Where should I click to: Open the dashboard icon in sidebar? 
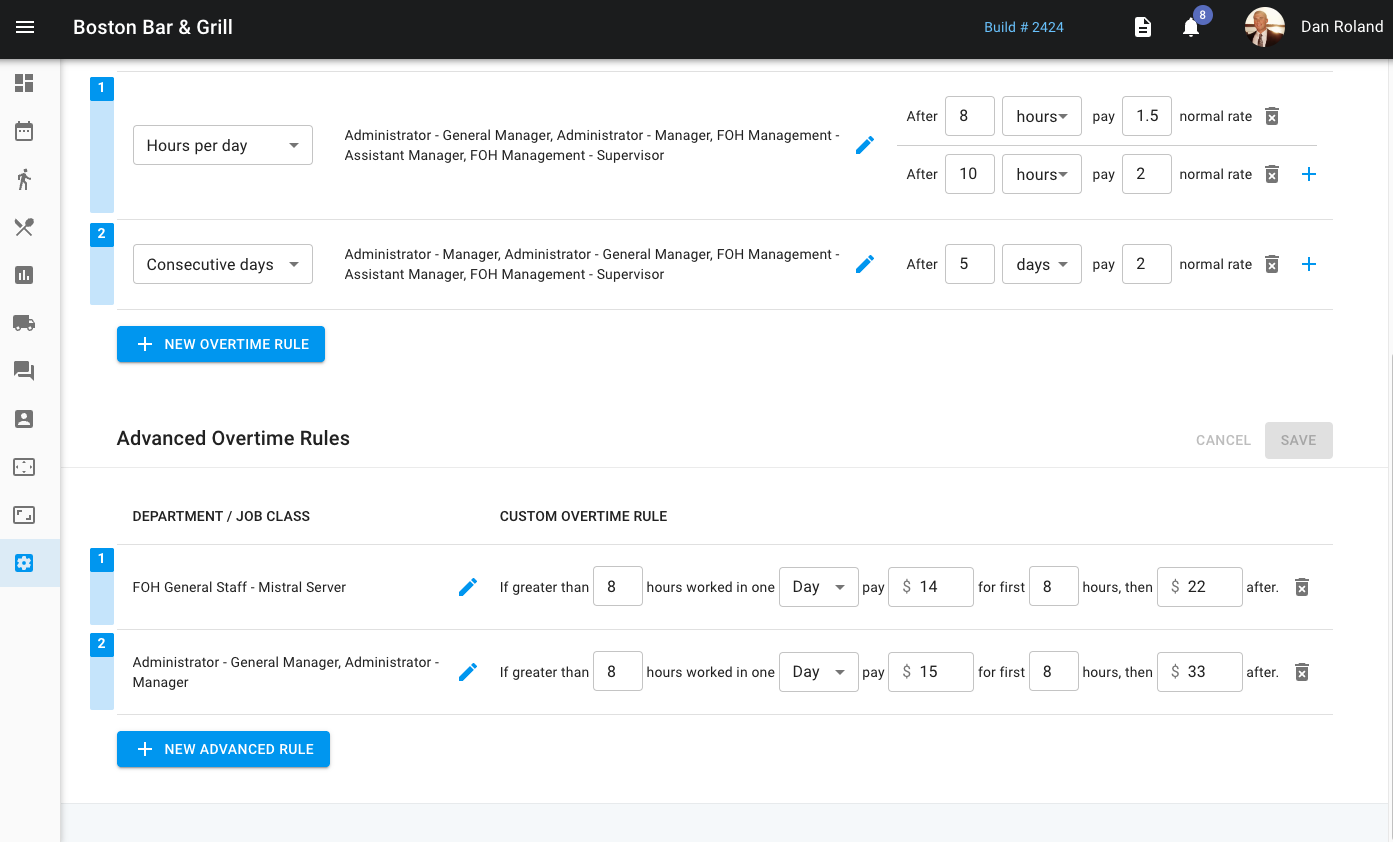pos(24,83)
